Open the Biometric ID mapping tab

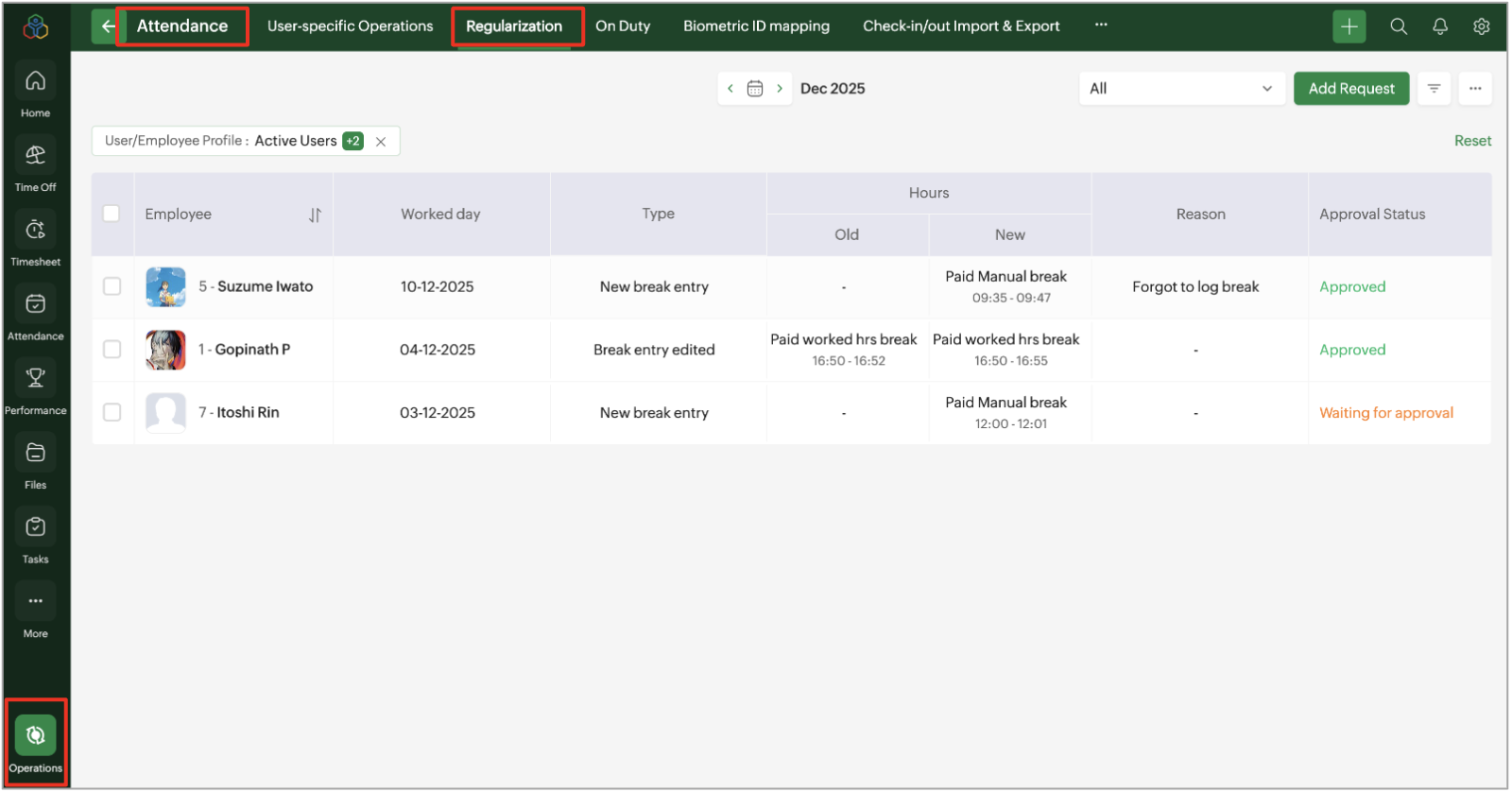pos(756,26)
